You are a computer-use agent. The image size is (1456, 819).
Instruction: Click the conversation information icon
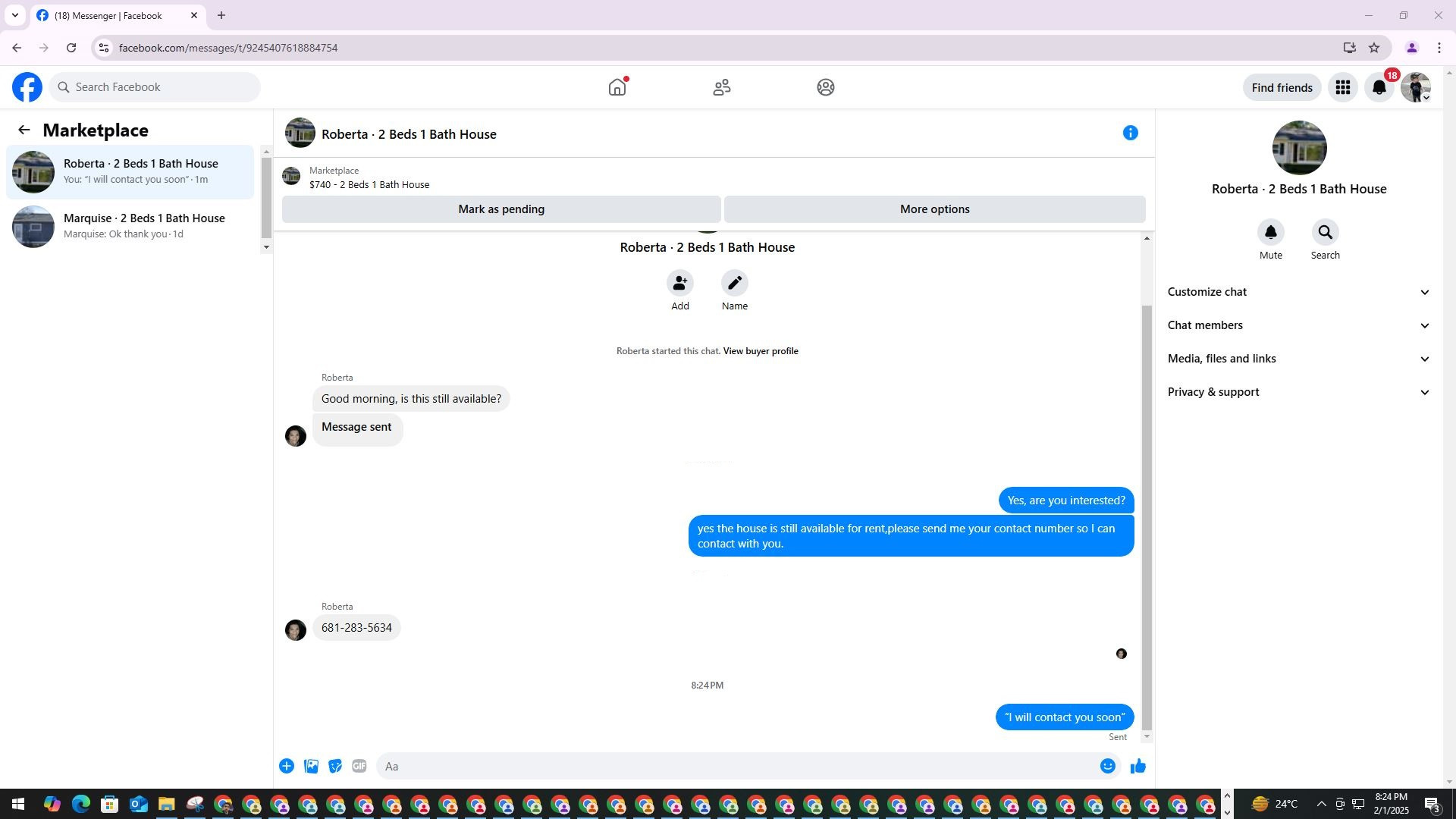[x=1130, y=133]
